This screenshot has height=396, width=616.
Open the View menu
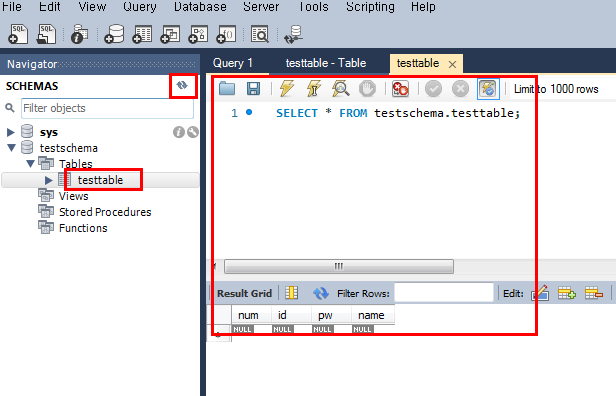[x=92, y=7]
